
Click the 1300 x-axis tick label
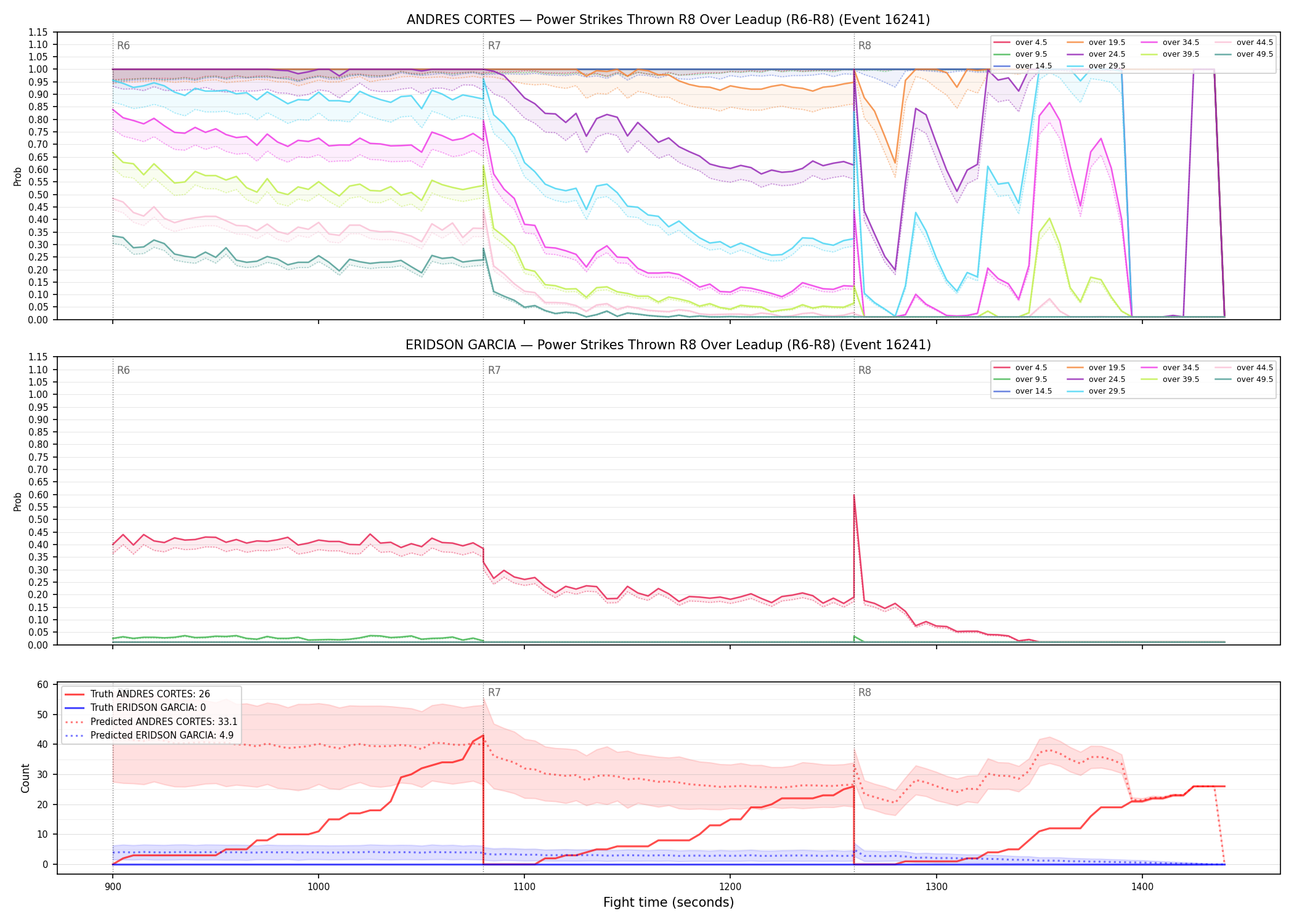pyautogui.click(x=936, y=886)
